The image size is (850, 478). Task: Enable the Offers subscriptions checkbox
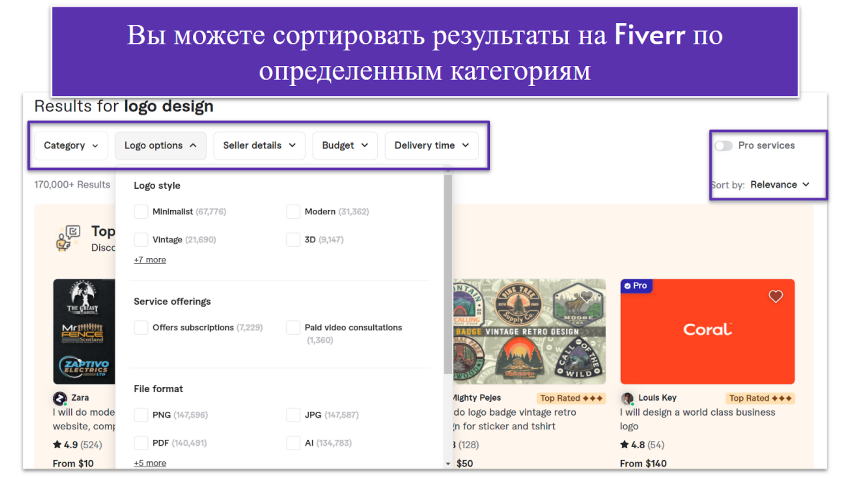click(141, 327)
